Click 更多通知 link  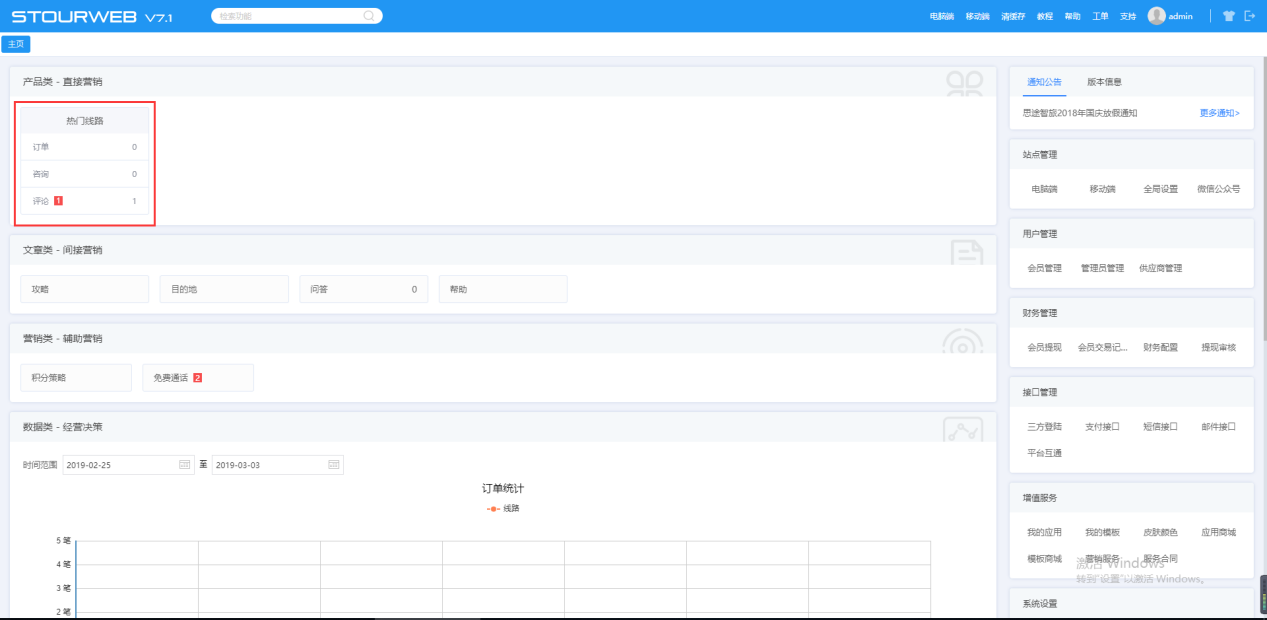coord(1219,113)
